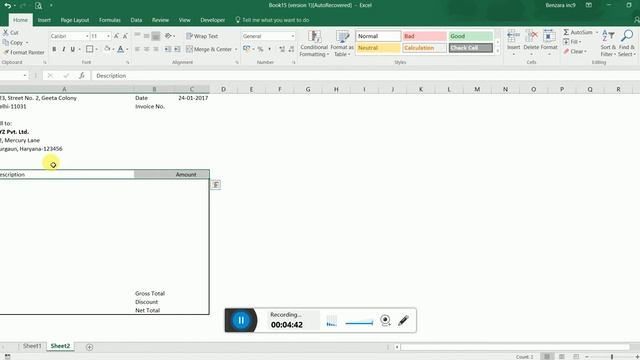Expand Merge & Center options arrow
The height and width of the screenshot is (360, 640).
coord(236,49)
